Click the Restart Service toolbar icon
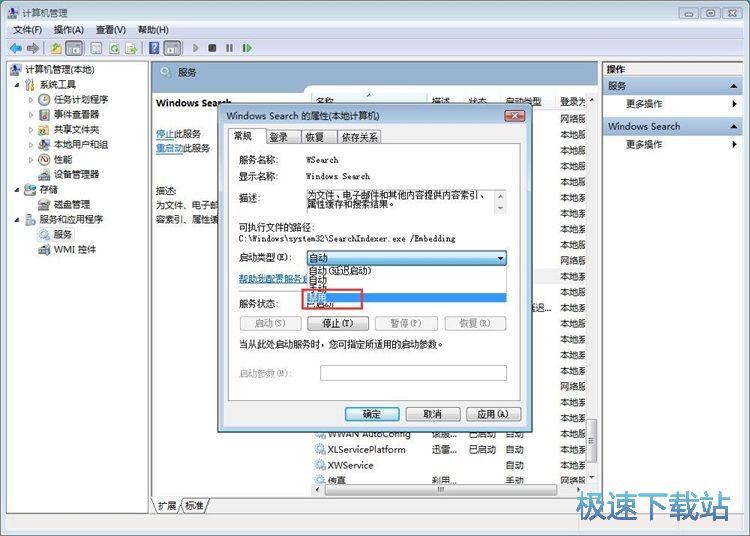 click(247, 48)
